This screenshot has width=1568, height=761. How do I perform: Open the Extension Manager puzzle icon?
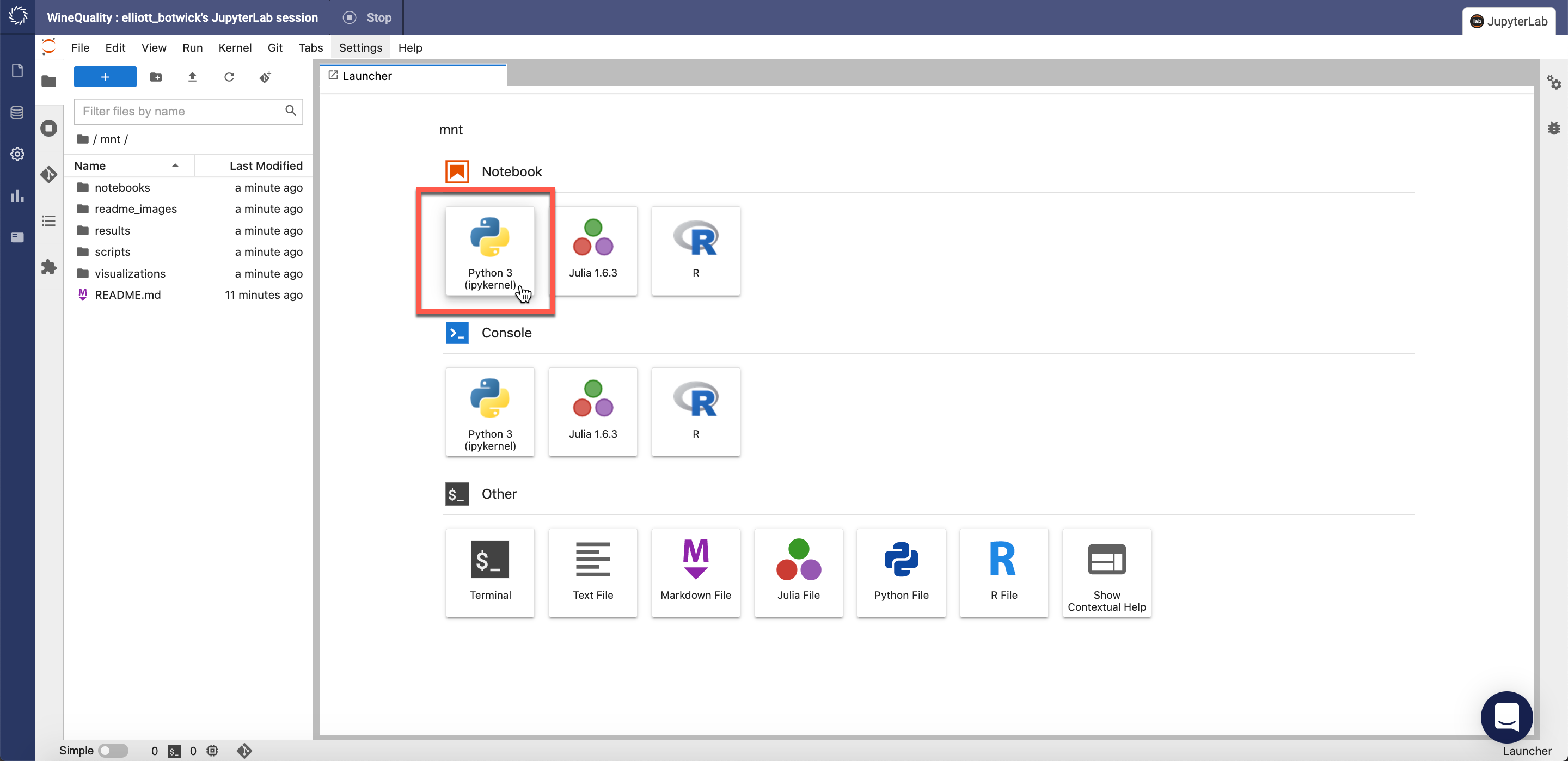[48, 267]
